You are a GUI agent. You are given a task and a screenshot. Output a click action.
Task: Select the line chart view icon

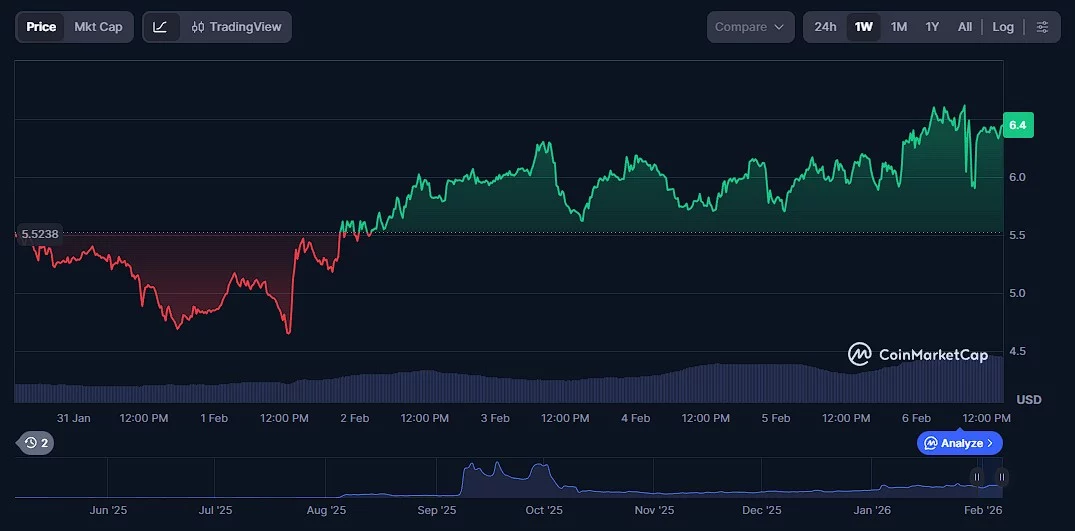coord(160,27)
